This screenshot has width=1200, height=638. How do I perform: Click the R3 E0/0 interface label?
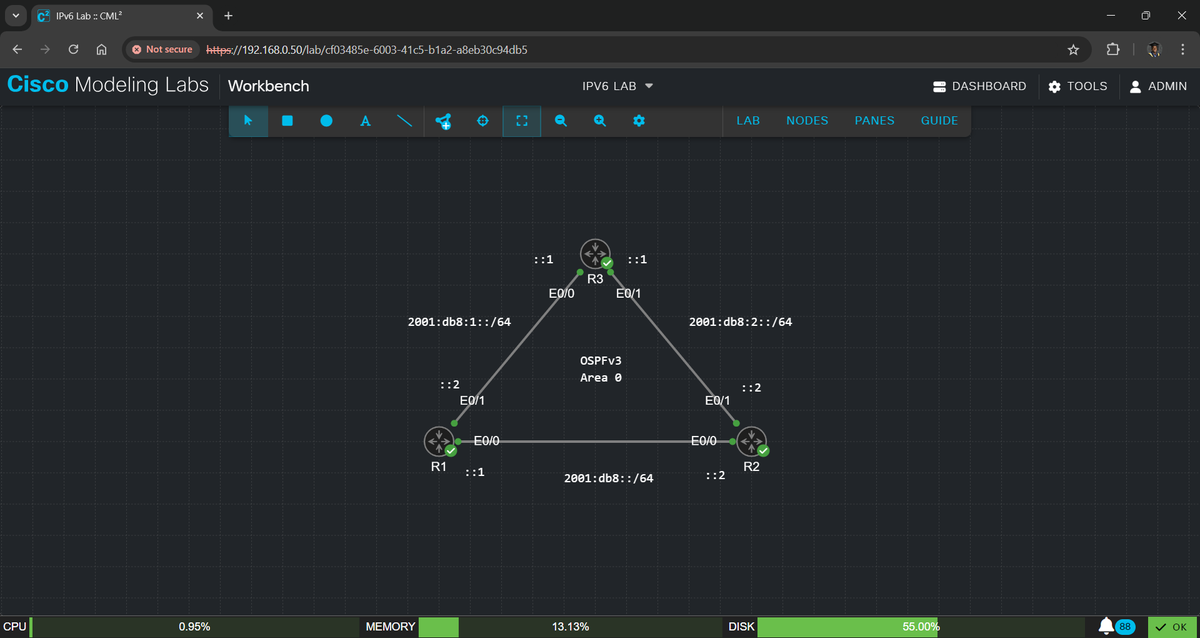pos(561,294)
